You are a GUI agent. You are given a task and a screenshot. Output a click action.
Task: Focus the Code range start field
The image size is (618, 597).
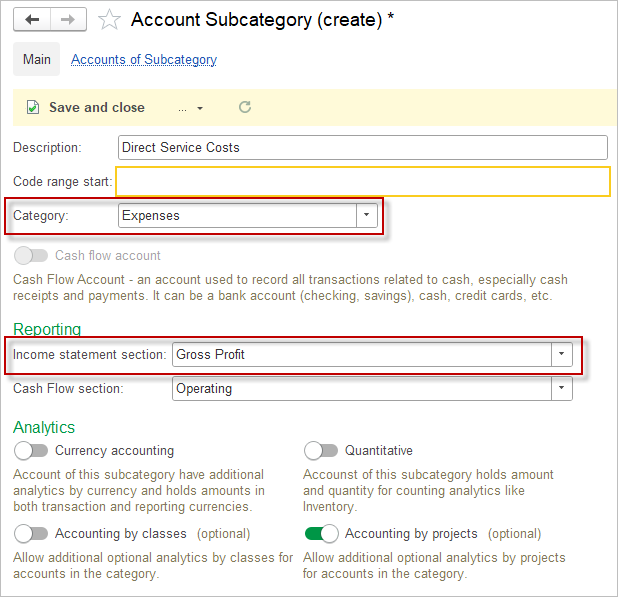click(x=362, y=181)
